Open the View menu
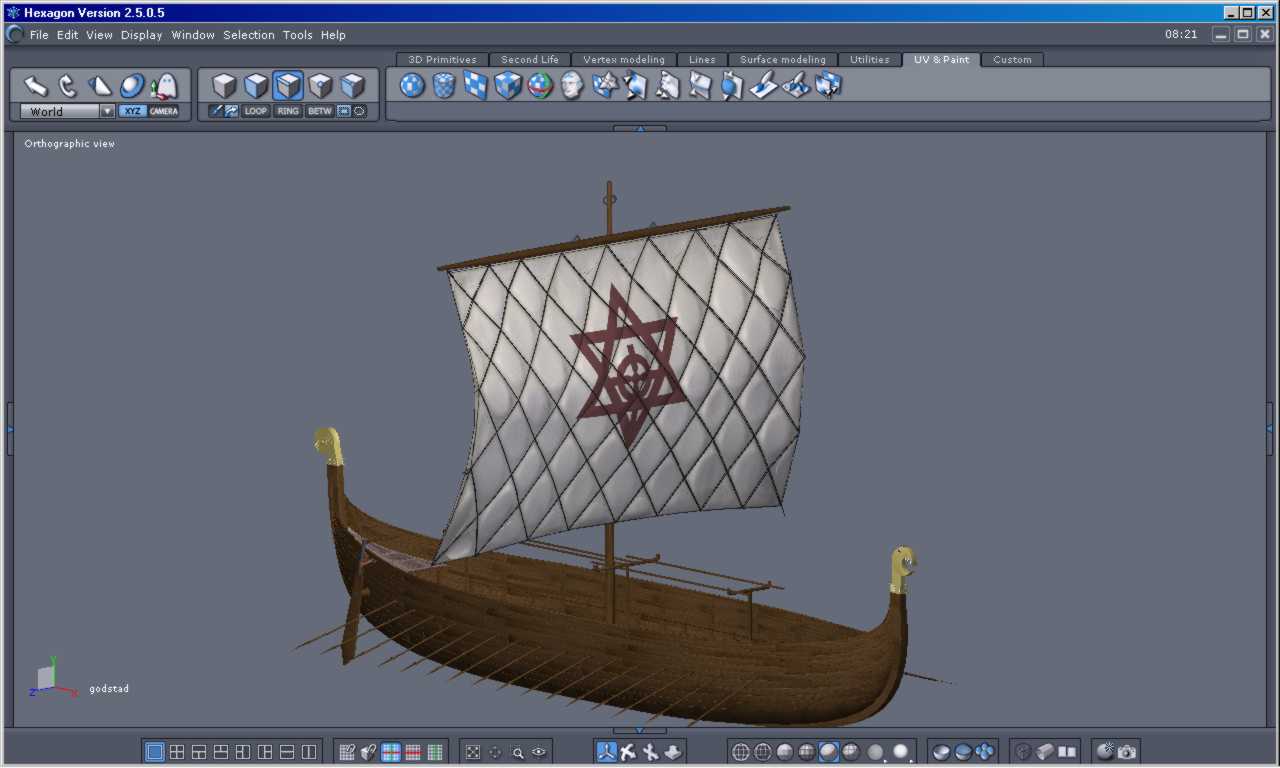Screen dimensions: 1280x768 pyautogui.click(x=99, y=35)
